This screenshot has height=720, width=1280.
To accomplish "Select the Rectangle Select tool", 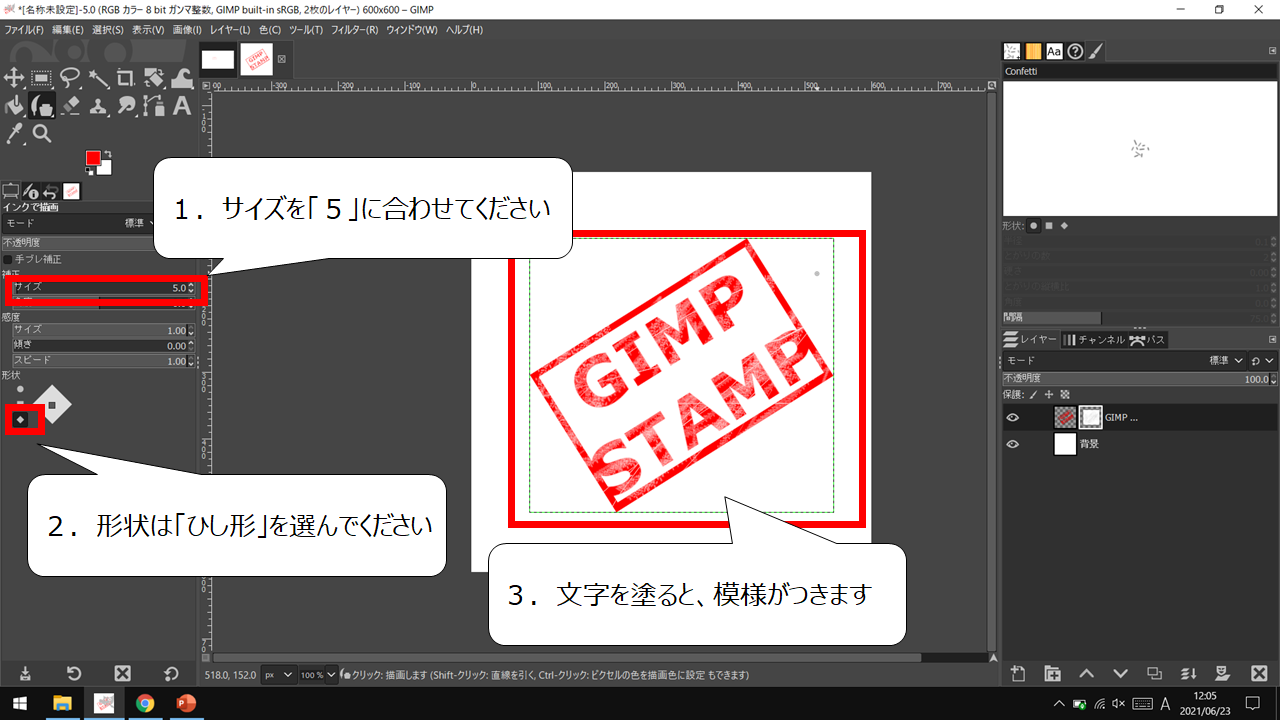I will click(x=42, y=78).
